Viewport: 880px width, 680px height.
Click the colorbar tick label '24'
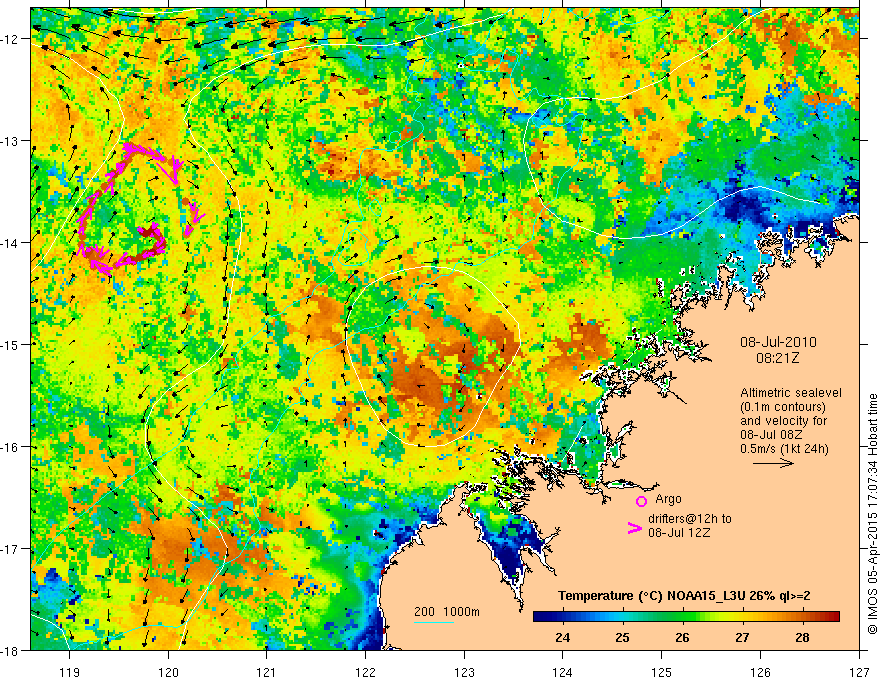[x=562, y=637]
